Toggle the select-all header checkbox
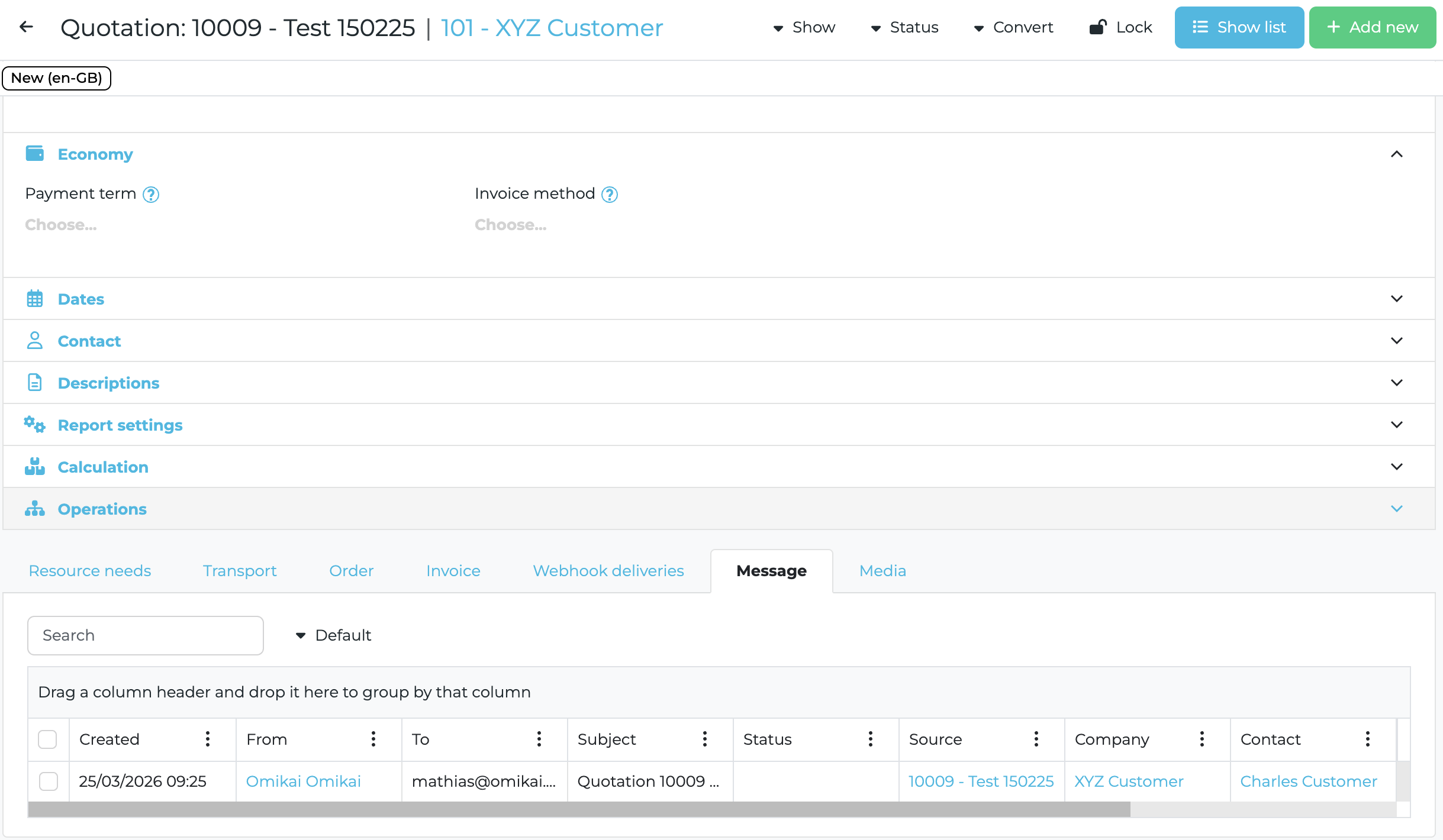 (x=47, y=739)
